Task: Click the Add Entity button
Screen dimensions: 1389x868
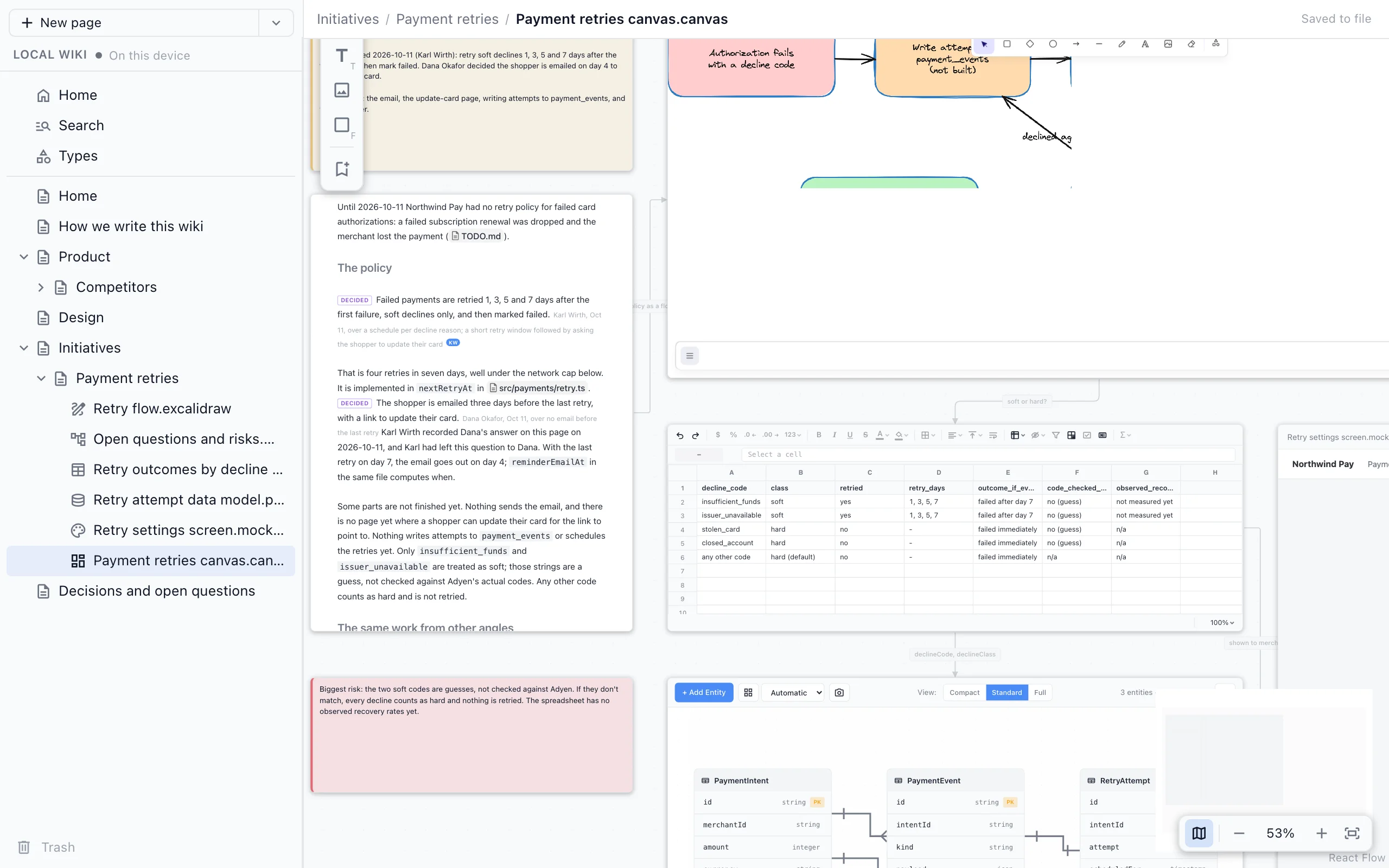Action: click(x=704, y=692)
